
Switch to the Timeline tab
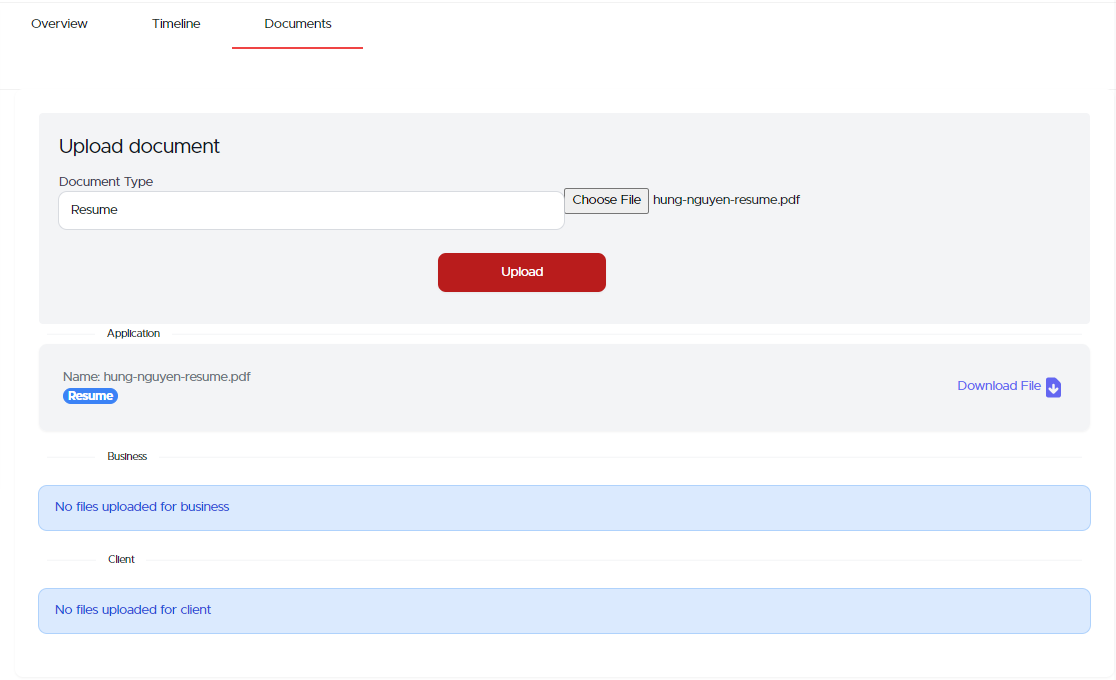176,23
